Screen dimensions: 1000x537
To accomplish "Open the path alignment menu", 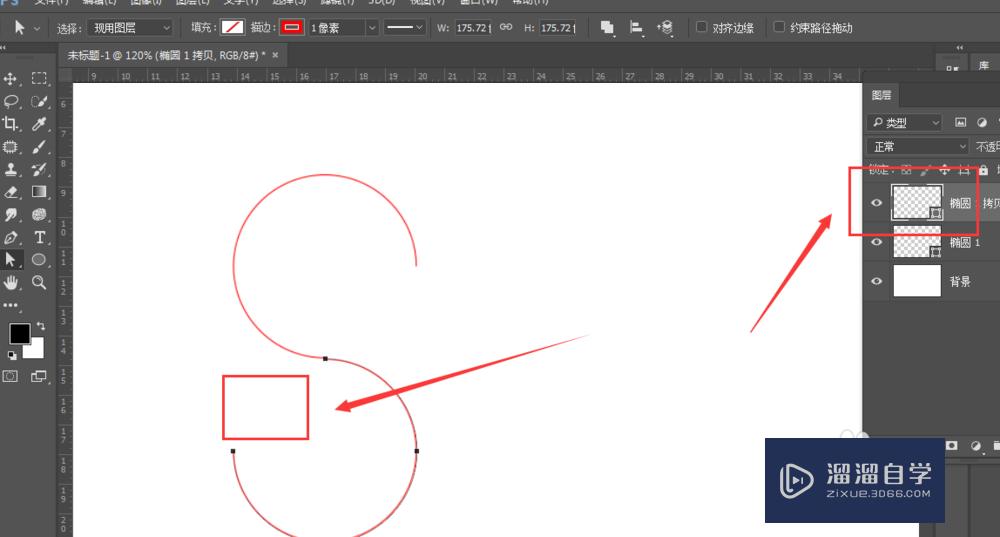I will (x=636, y=27).
